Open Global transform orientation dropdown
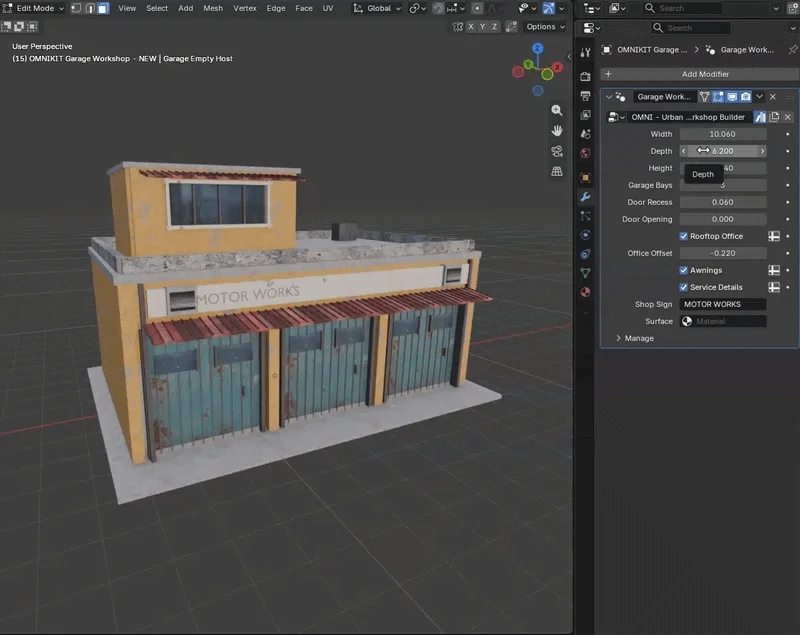The height and width of the screenshot is (635, 800). [377, 8]
